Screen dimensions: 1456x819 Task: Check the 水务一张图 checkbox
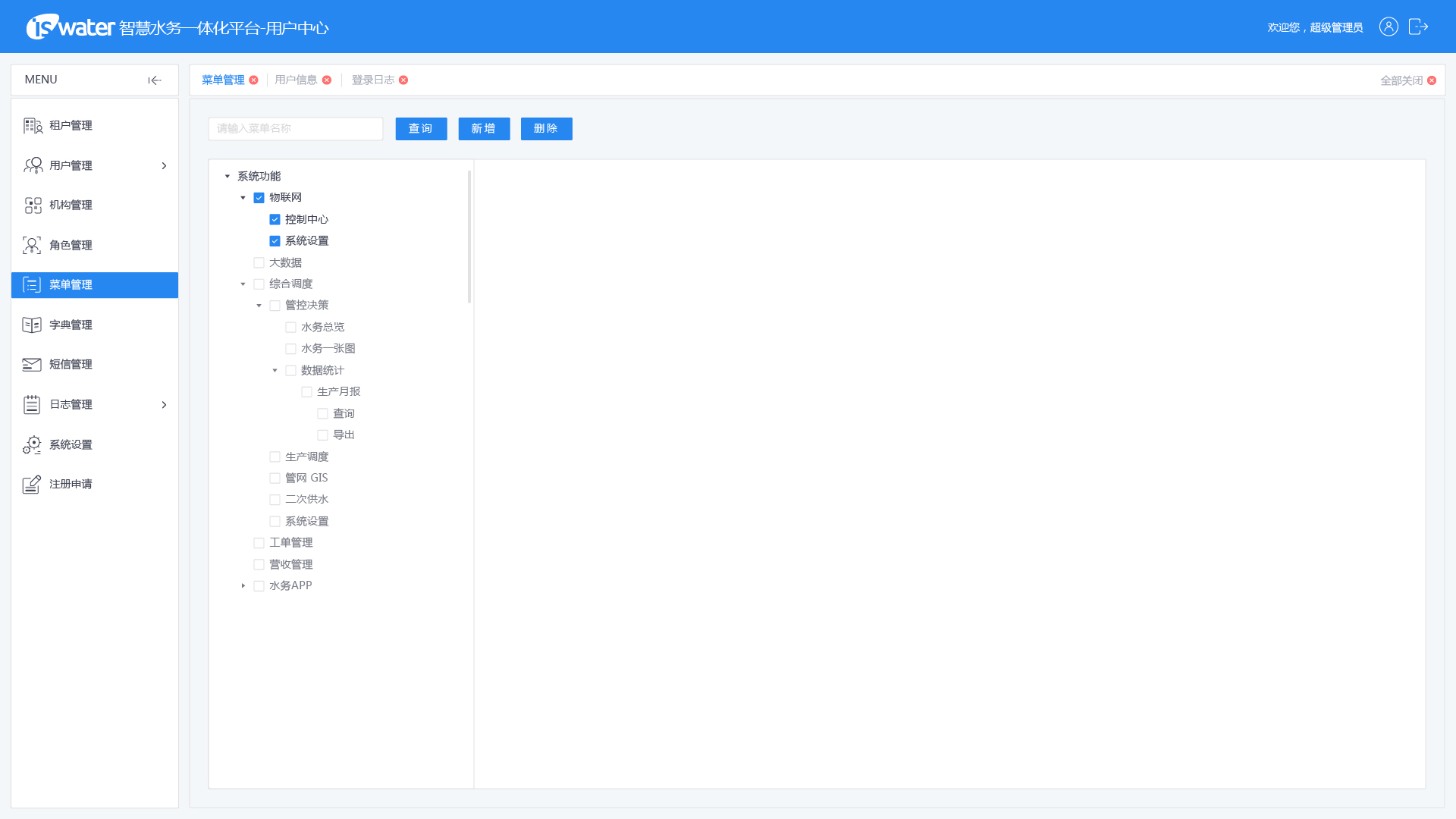coord(290,349)
